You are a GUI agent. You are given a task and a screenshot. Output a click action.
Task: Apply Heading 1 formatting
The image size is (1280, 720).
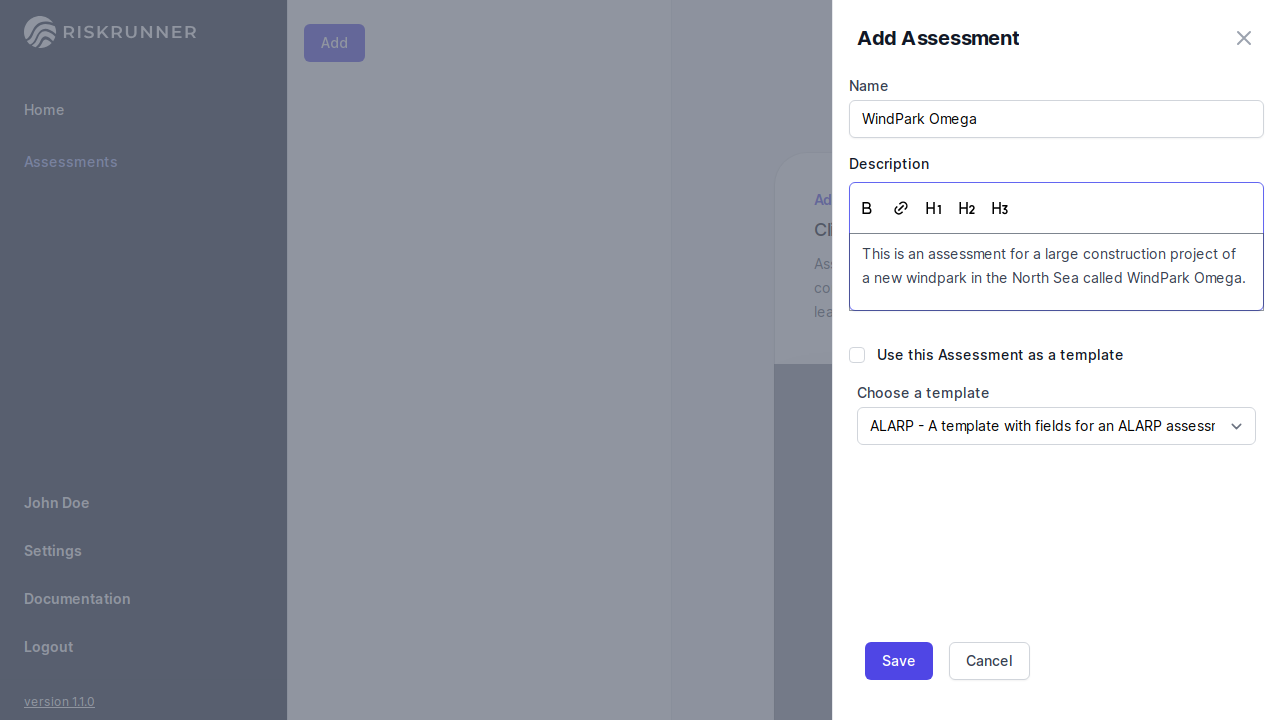click(933, 208)
